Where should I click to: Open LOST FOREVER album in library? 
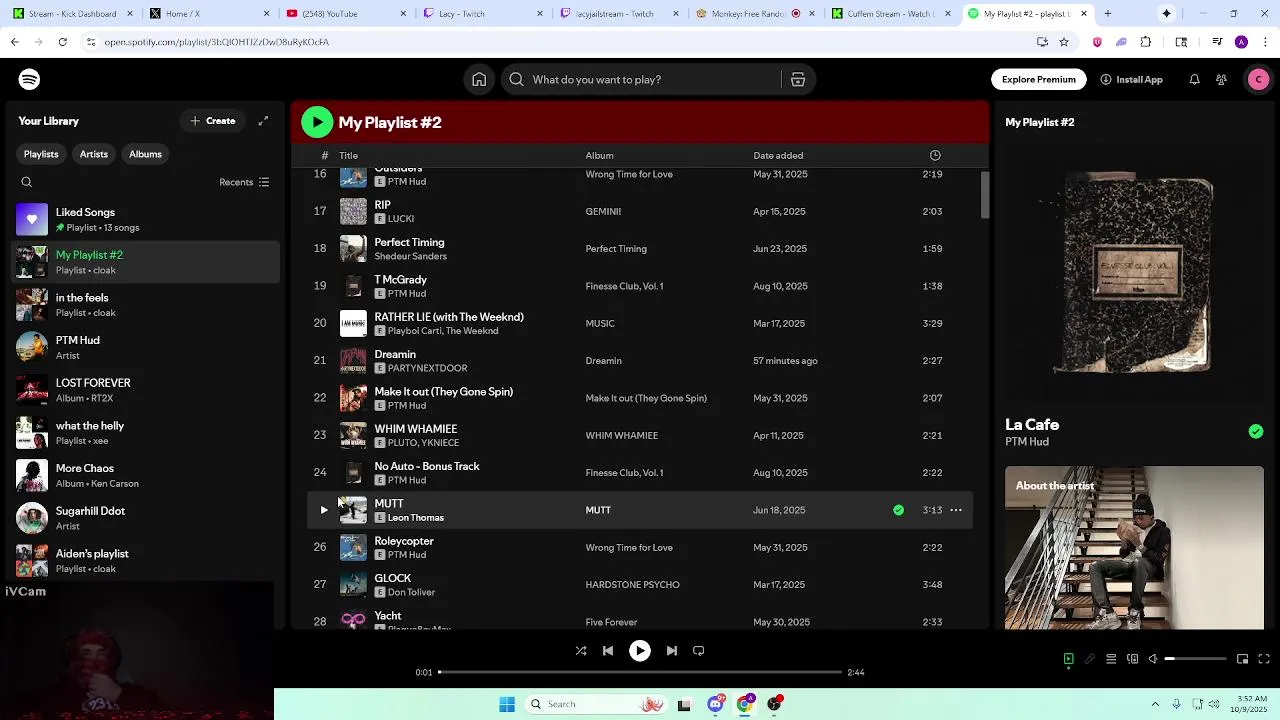click(146, 390)
